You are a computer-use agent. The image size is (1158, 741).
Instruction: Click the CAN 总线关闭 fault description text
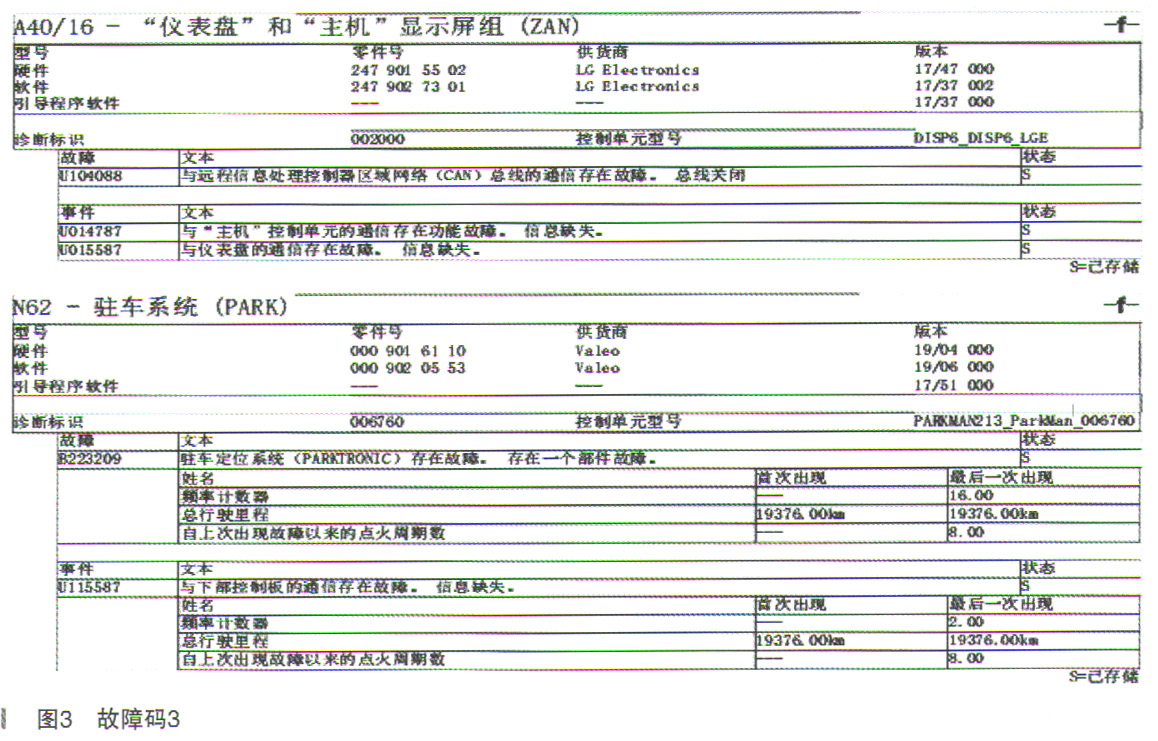pyautogui.click(x=464, y=176)
